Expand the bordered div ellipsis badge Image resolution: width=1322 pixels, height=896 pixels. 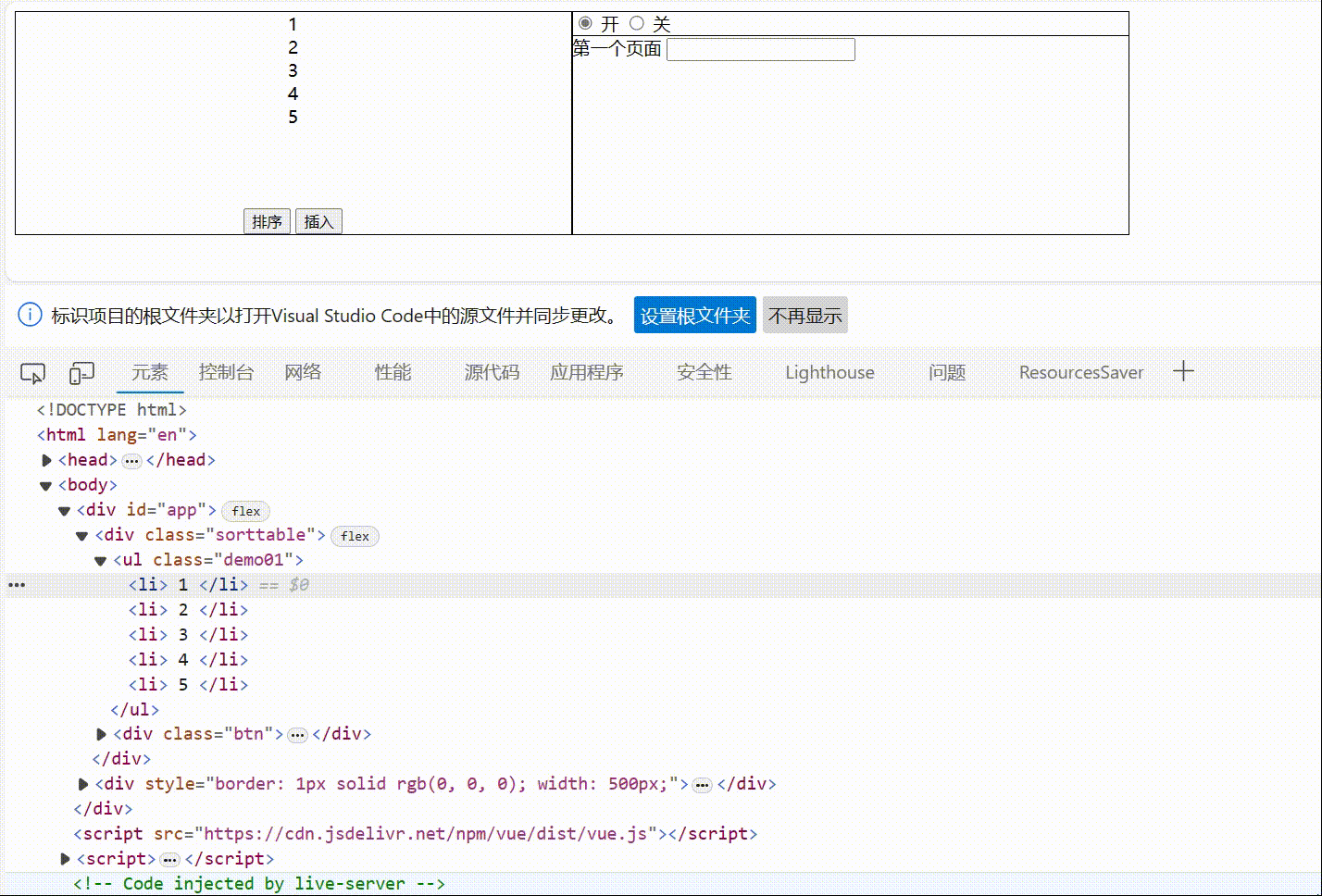(703, 785)
